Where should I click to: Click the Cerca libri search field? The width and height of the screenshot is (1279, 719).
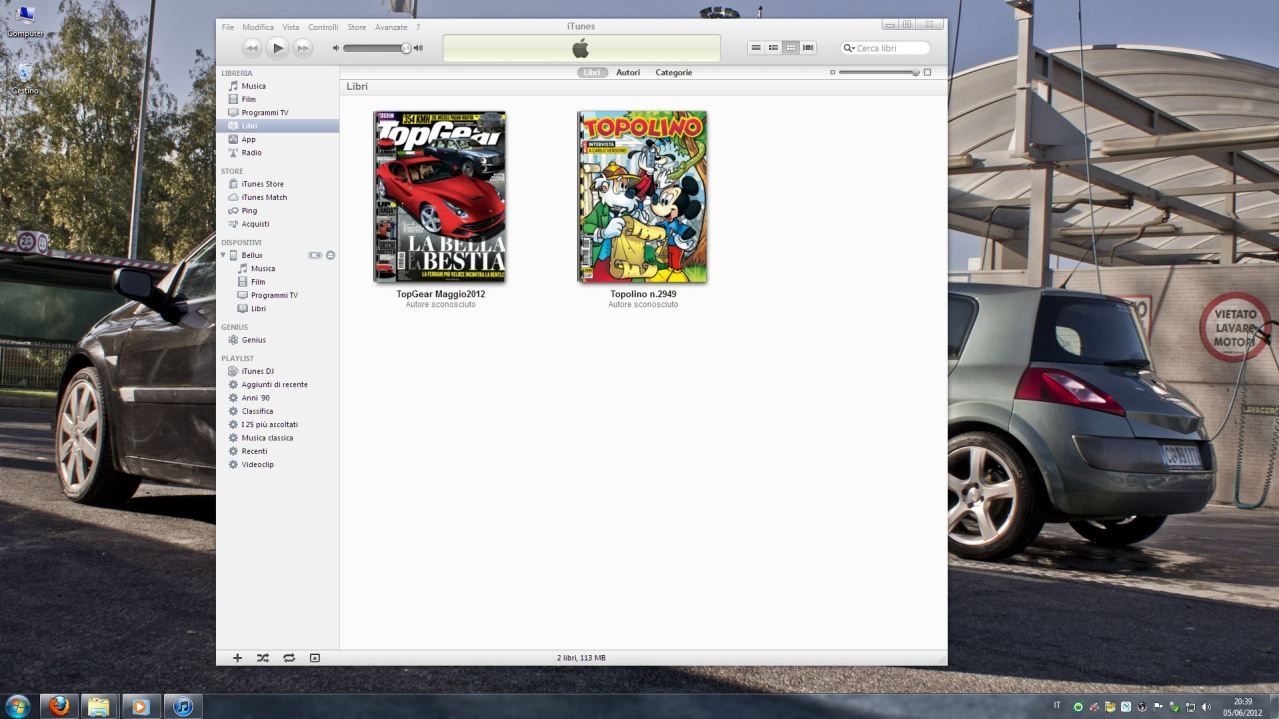click(x=886, y=48)
